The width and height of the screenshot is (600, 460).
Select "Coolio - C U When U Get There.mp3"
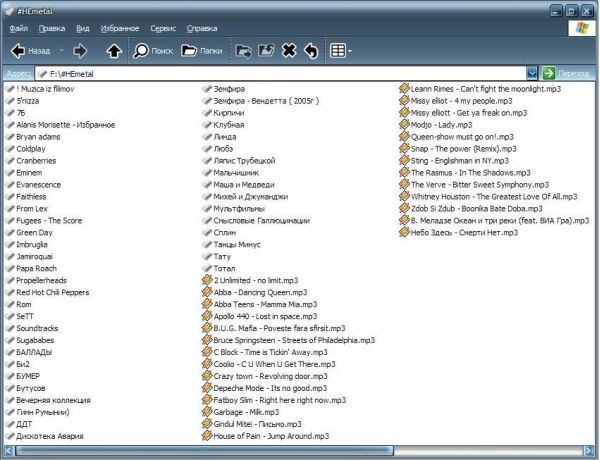click(x=274, y=364)
